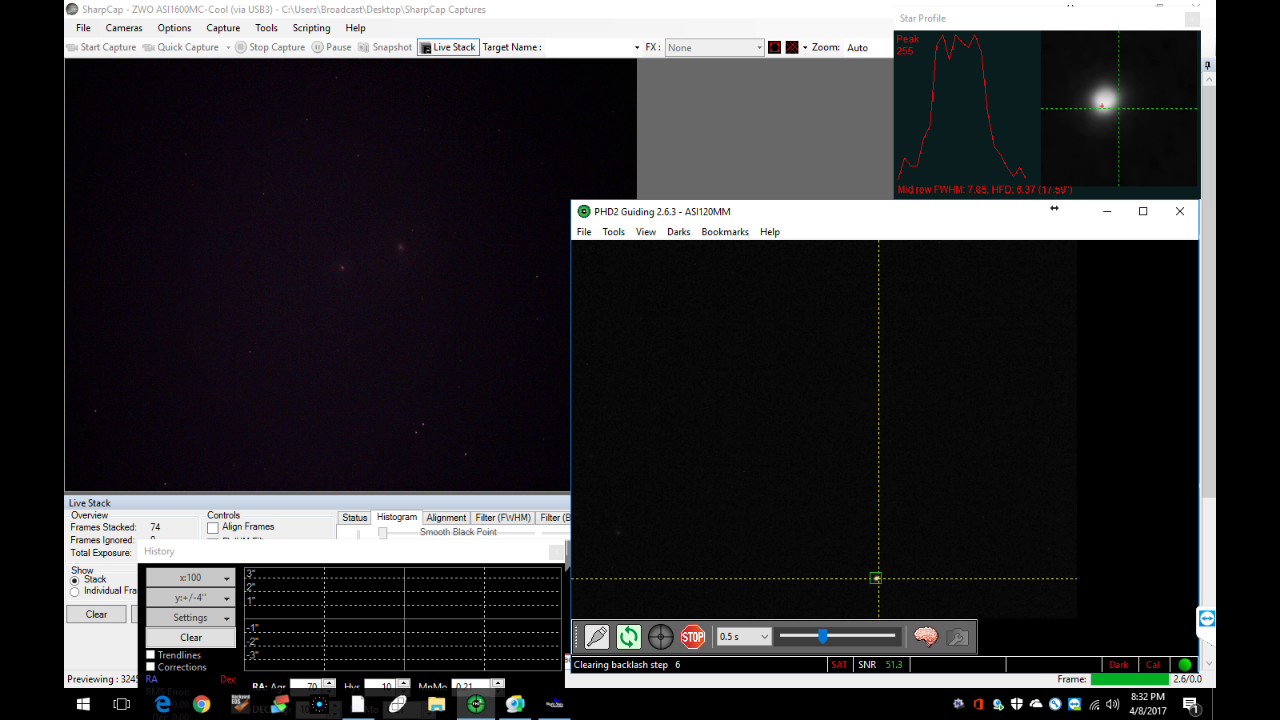Switch to Filter (FWHM) tab
The height and width of the screenshot is (720, 1280).
click(503, 517)
